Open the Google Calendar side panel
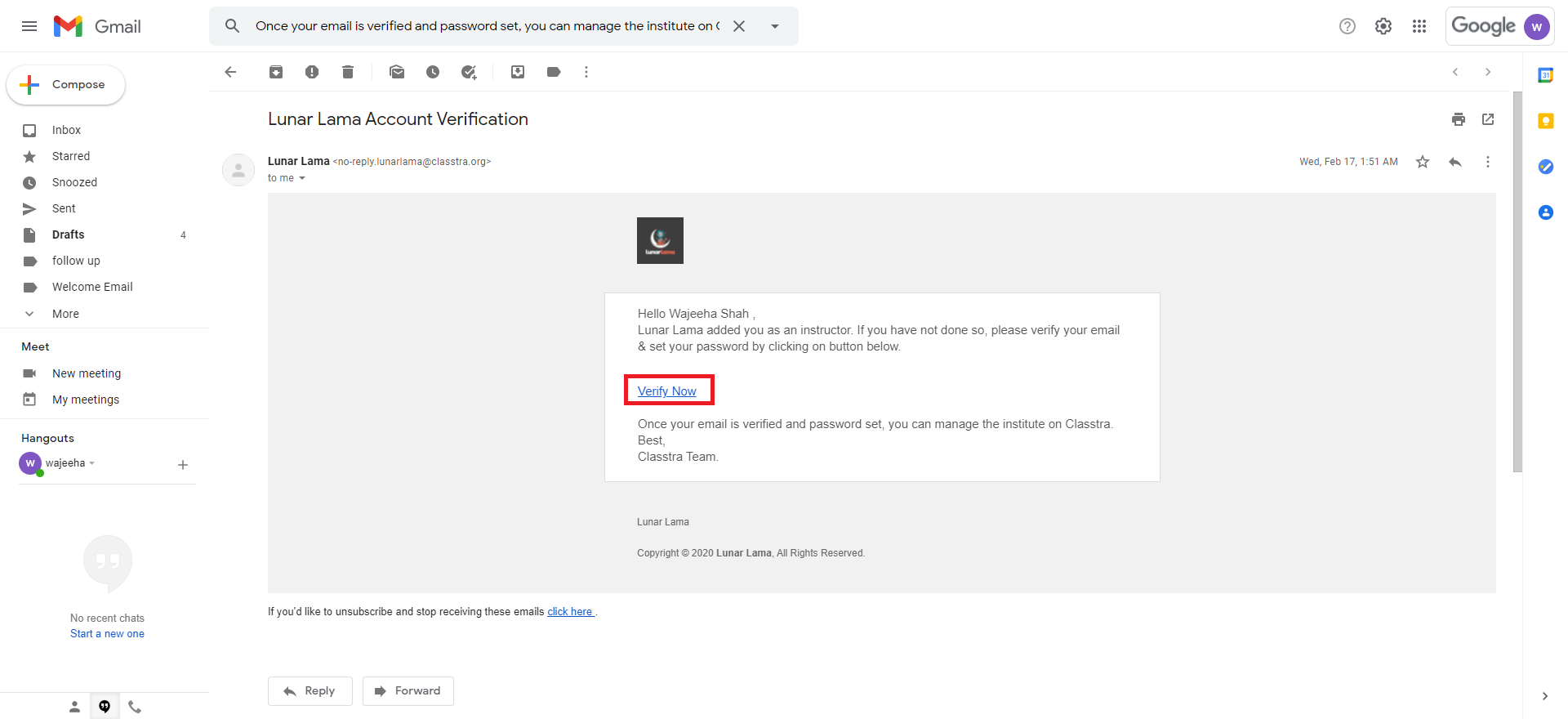This screenshot has width=1568, height=719. 1545,75
